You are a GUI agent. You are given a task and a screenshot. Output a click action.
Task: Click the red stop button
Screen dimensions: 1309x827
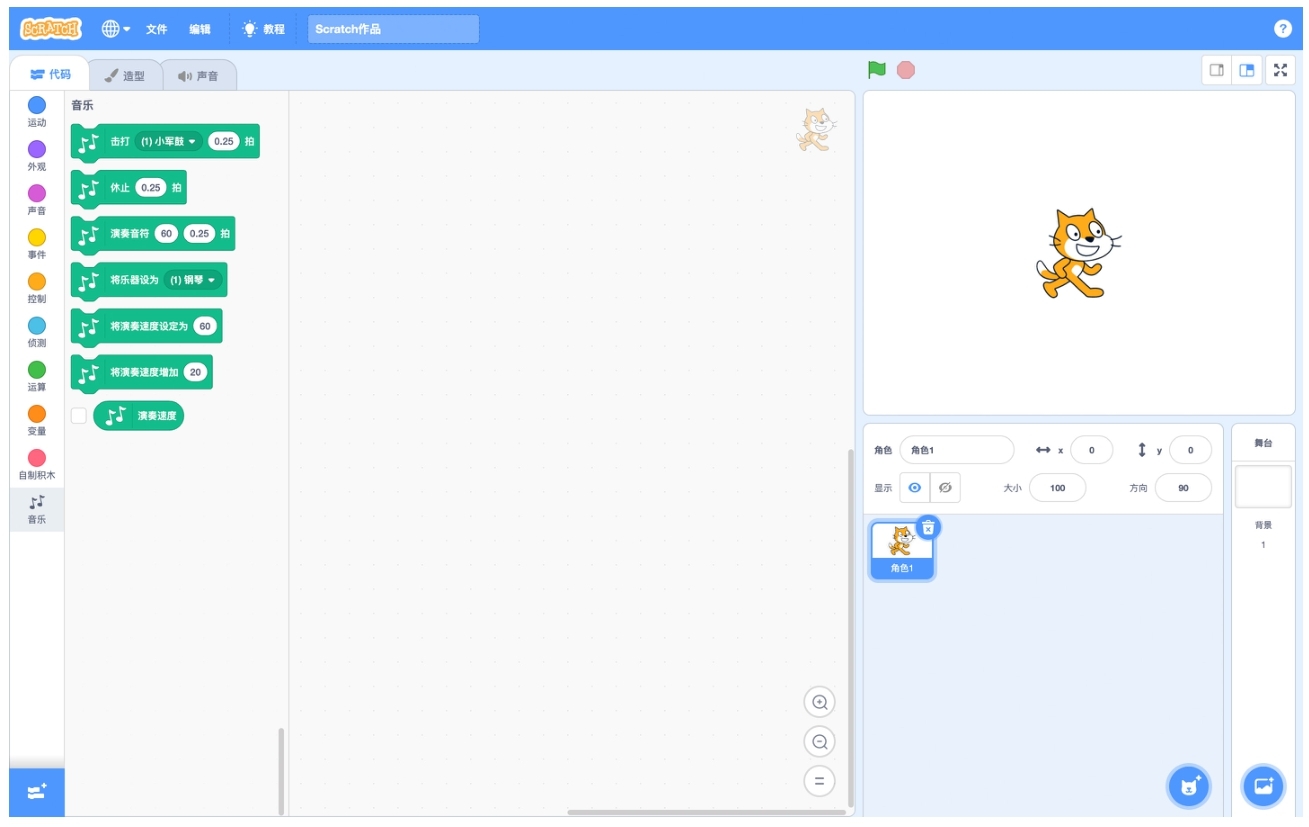click(906, 70)
